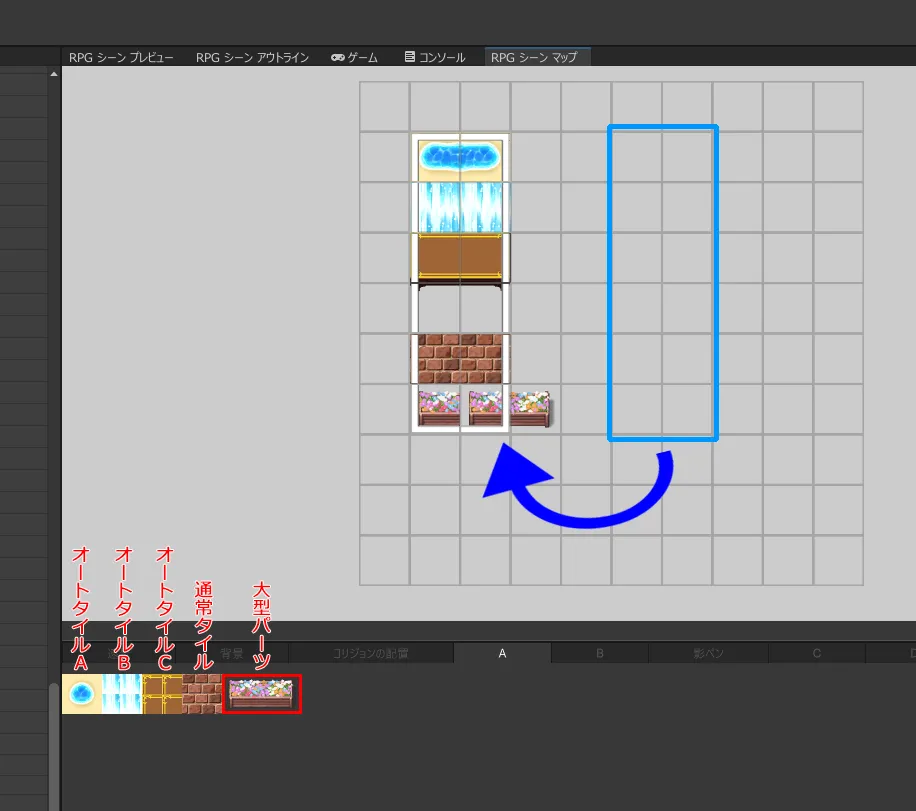Click the brown floor tile on map

[459, 258]
